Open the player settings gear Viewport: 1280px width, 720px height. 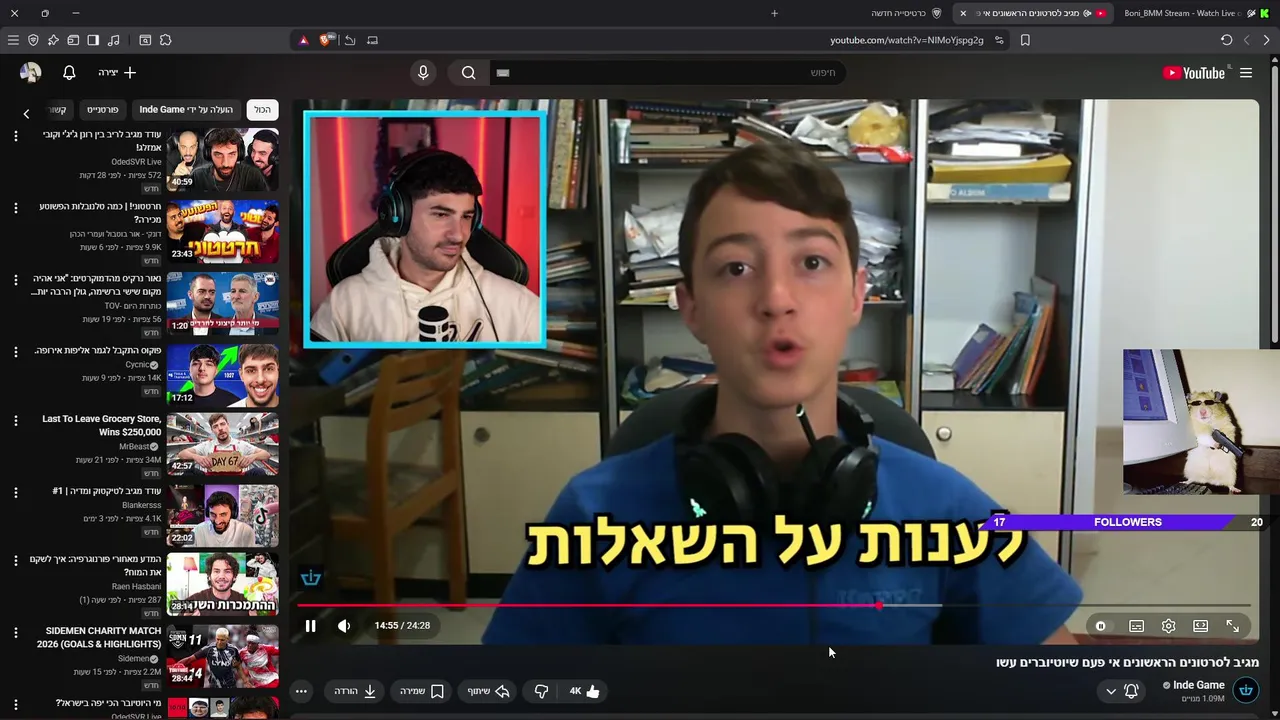[x=1168, y=626]
